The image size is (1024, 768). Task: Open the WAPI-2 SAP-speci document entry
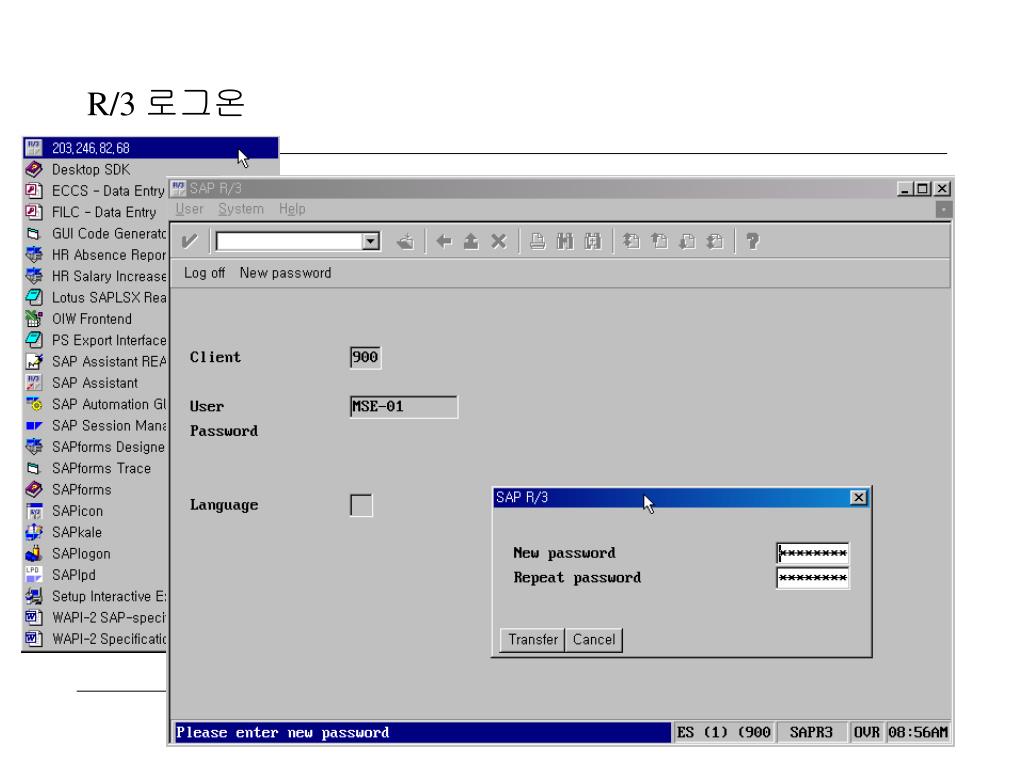click(95, 618)
